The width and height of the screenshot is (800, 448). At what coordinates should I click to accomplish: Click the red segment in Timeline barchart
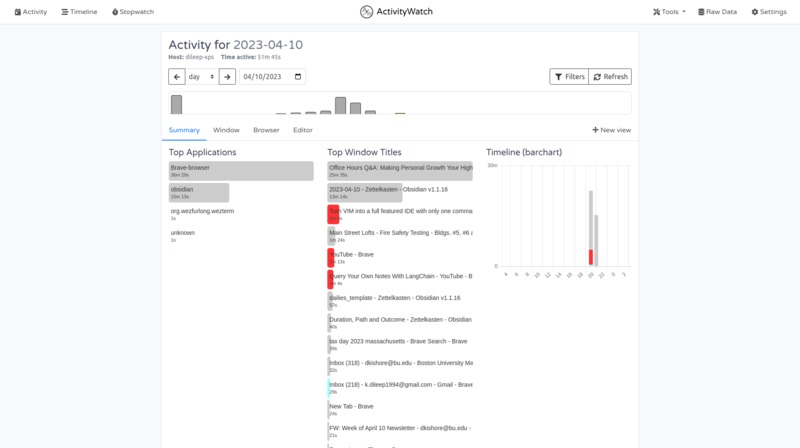[591, 257]
